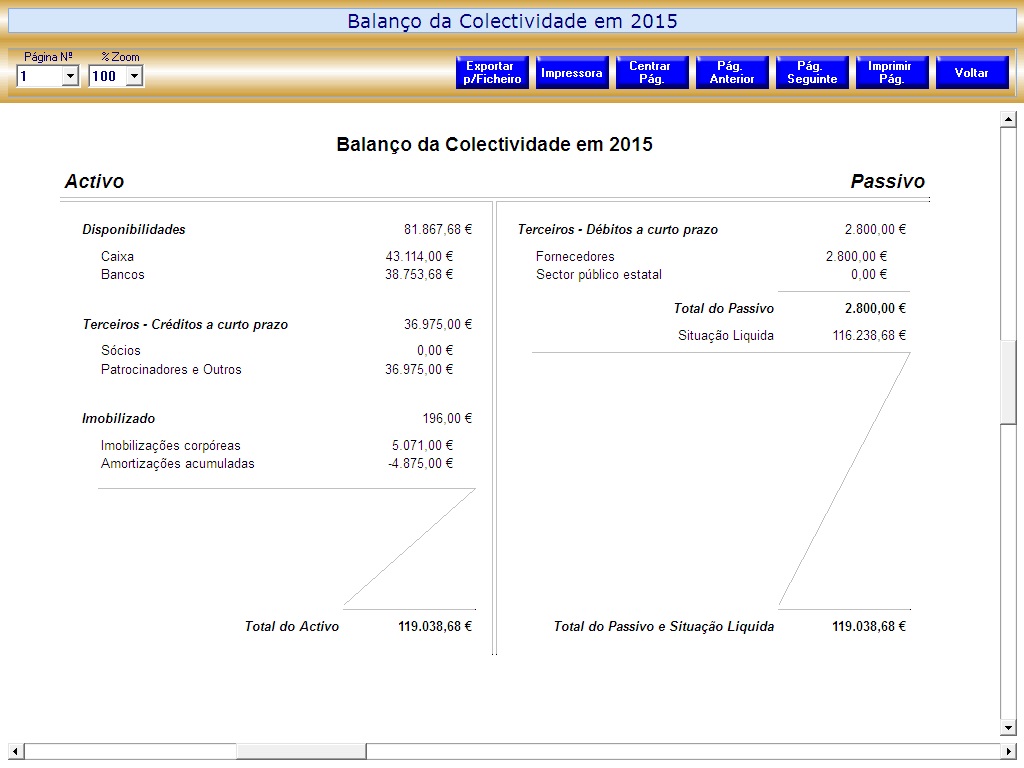Go to previous page with Pág. Anterior
The image size is (1024, 768).
732,73
